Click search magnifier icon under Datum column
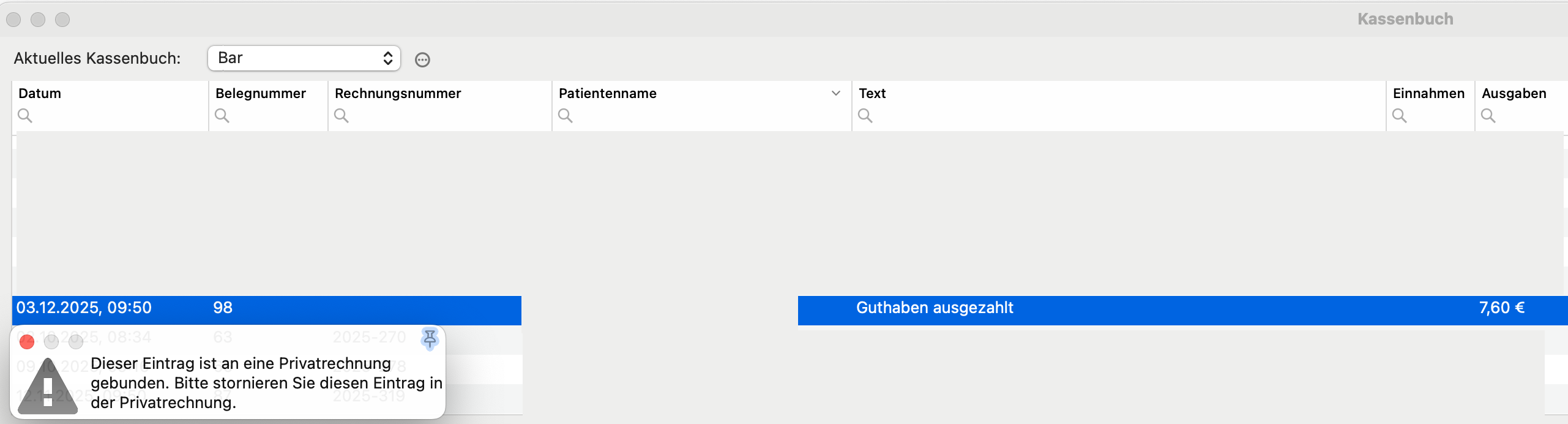1568x424 pixels. (25, 115)
